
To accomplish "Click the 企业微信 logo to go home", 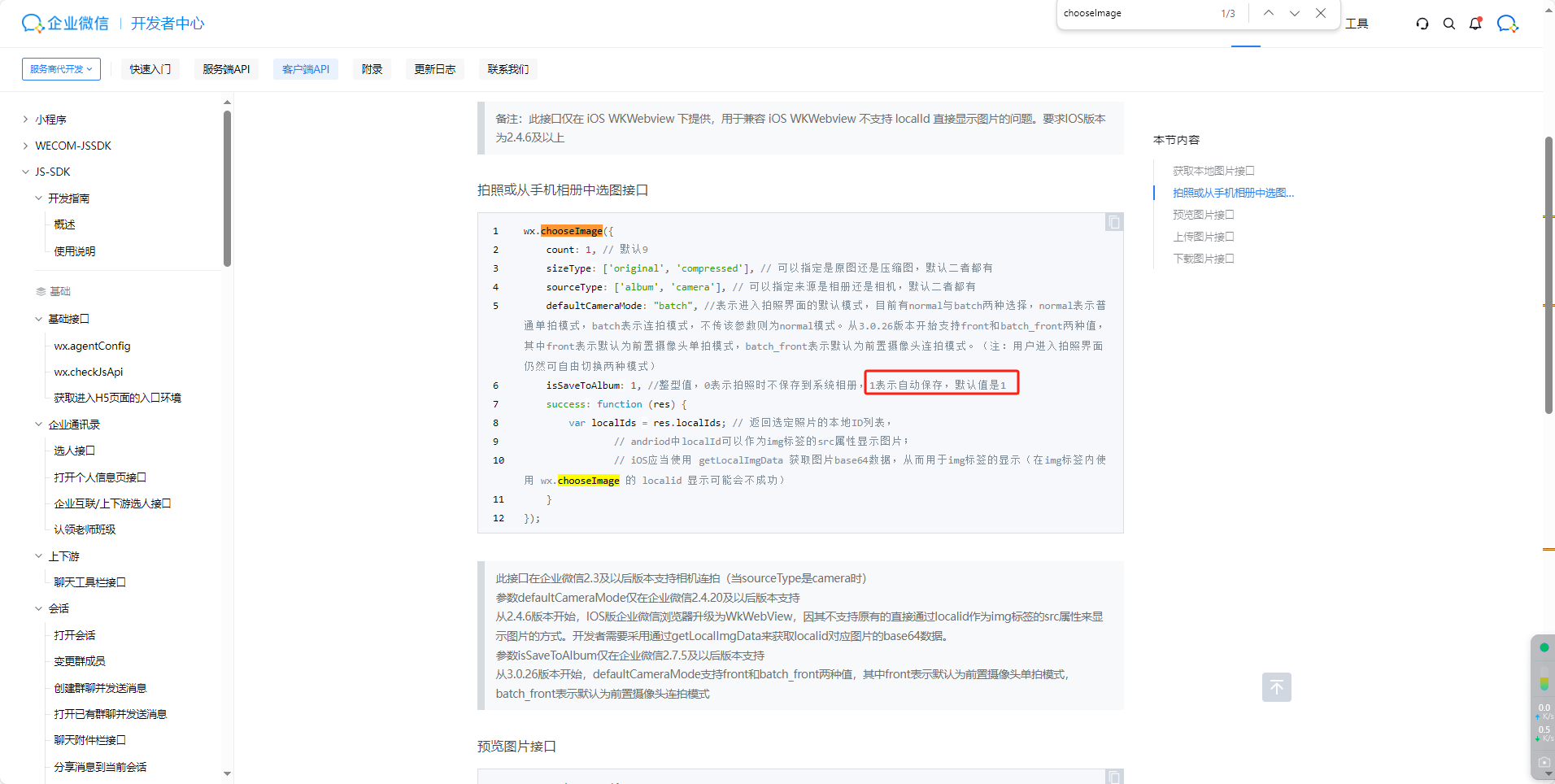I will pos(64,23).
